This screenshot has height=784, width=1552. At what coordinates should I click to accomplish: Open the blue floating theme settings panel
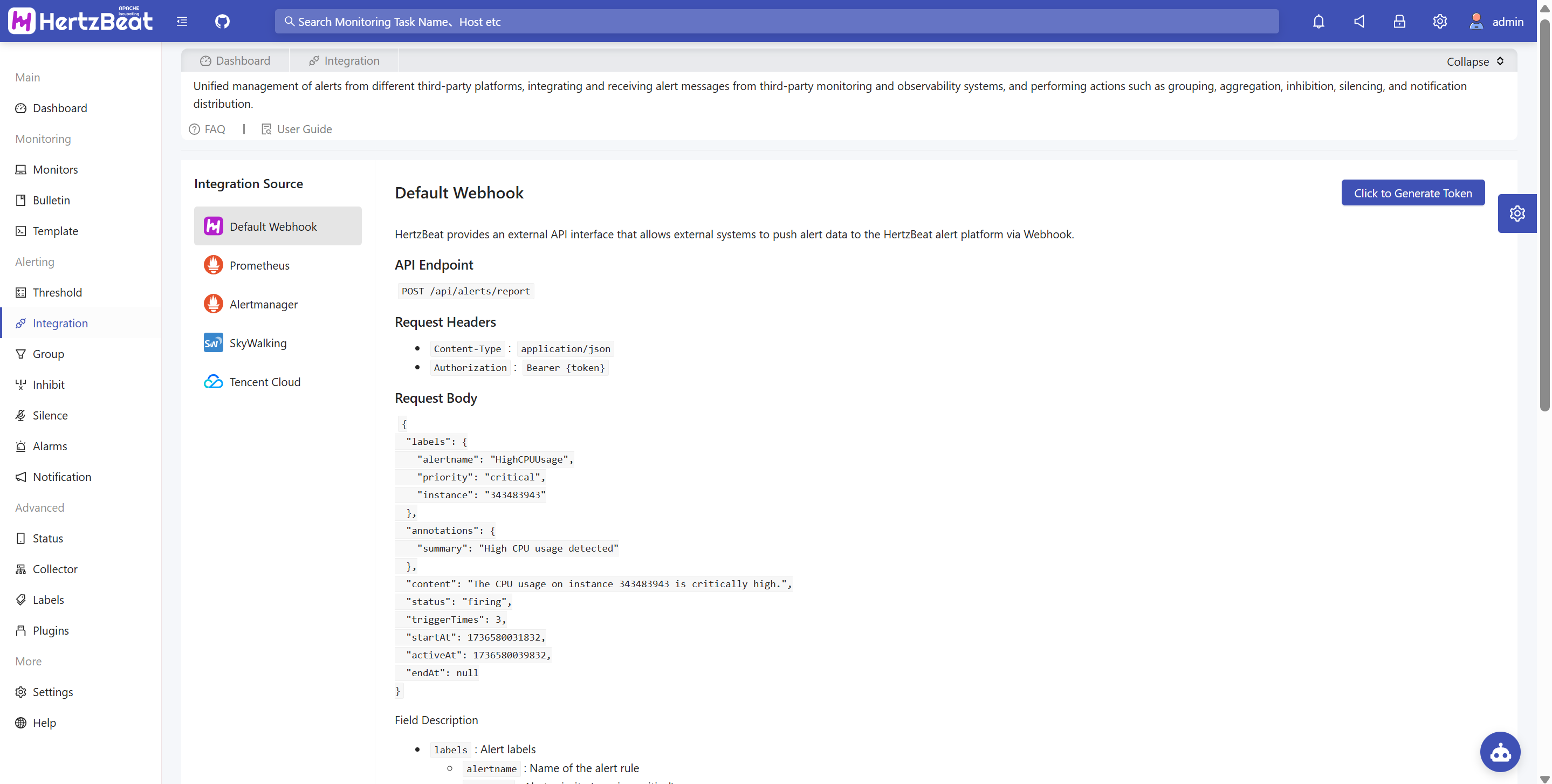[x=1516, y=214]
